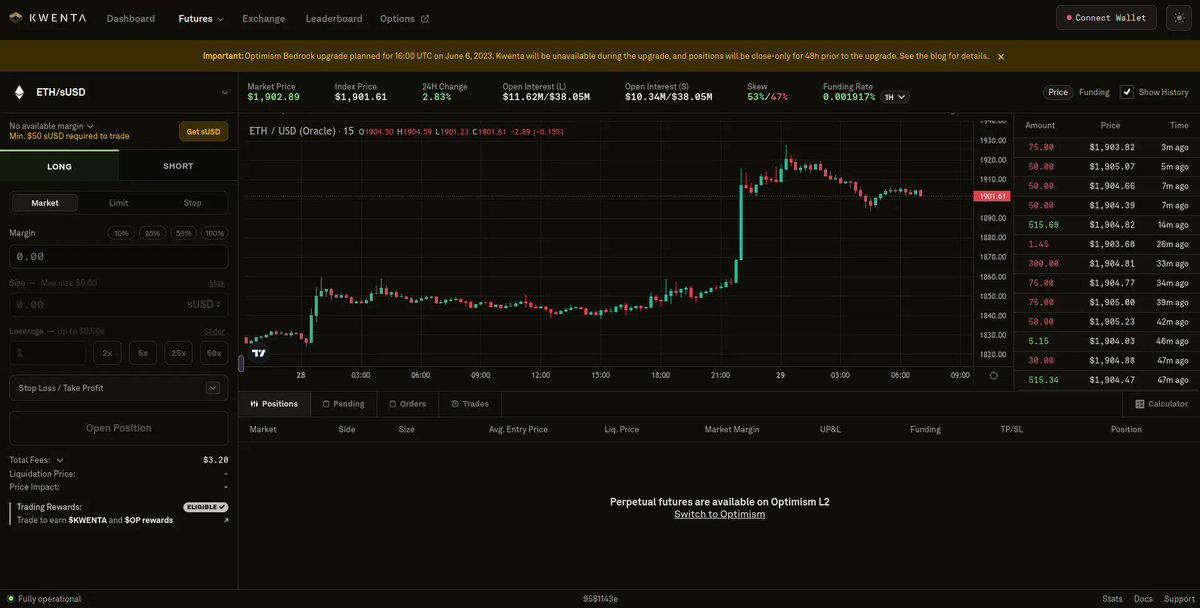1200x608 pixels.
Task: Focus the Leverage input field
Action: click(47, 353)
